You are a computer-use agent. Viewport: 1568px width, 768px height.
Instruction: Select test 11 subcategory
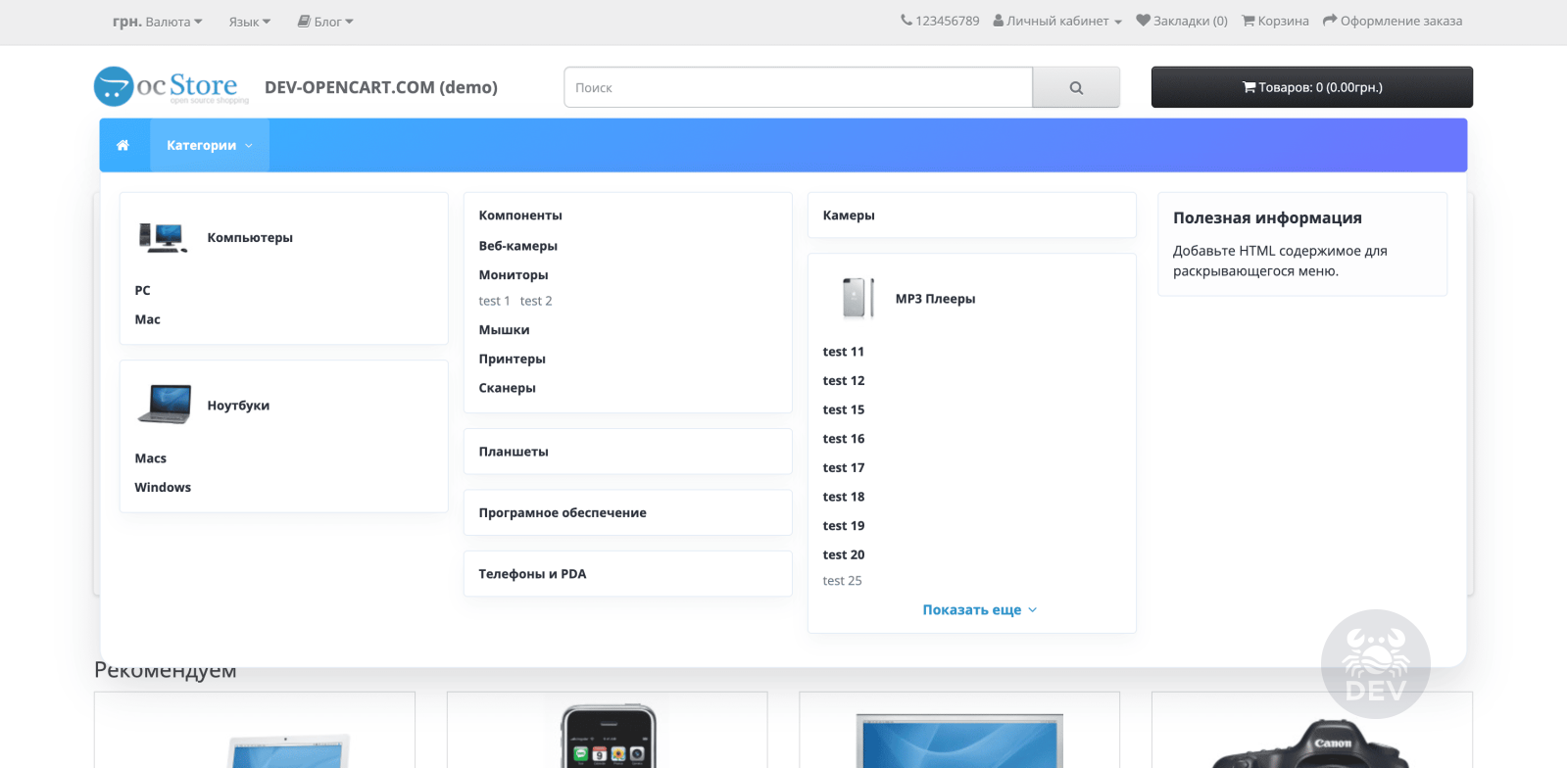pyautogui.click(x=844, y=352)
